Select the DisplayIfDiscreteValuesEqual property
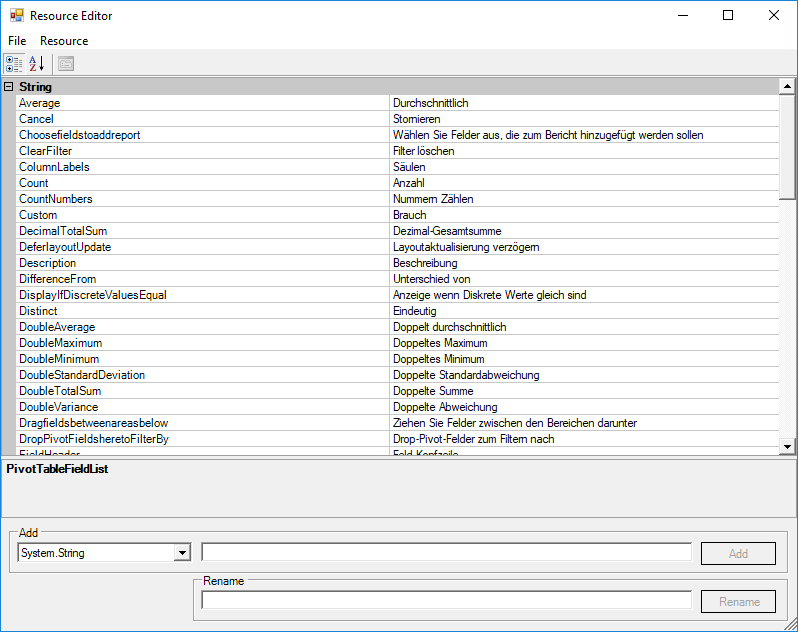798x632 pixels. tap(203, 295)
